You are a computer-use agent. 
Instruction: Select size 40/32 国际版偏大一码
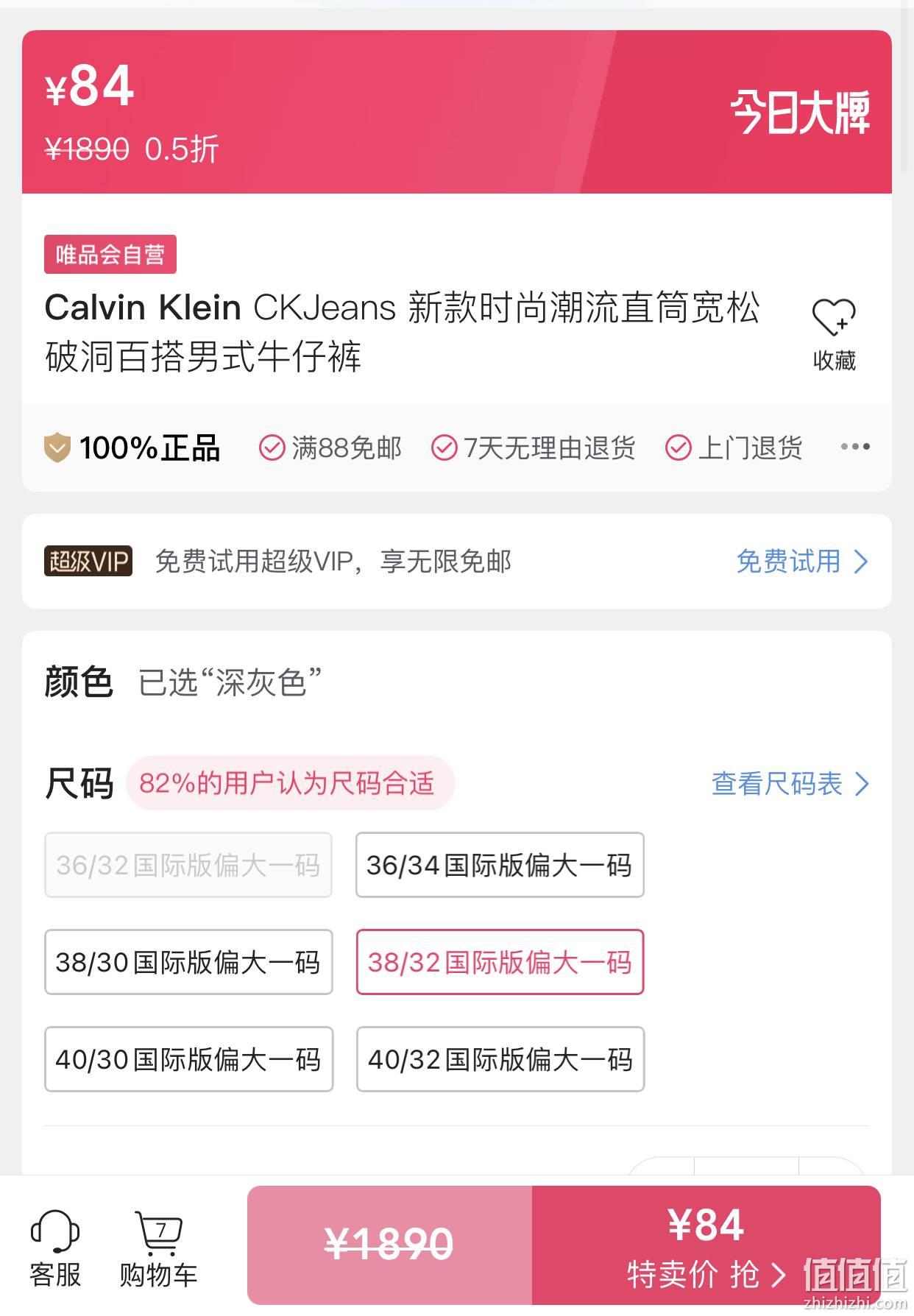click(500, 1059)
